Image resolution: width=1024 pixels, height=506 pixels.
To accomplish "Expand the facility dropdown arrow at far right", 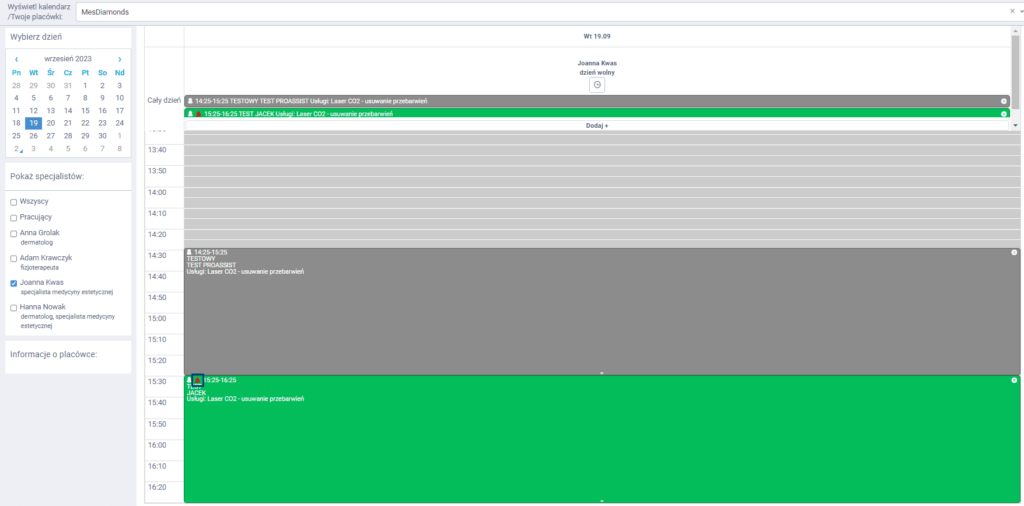I will [1020, 11].
